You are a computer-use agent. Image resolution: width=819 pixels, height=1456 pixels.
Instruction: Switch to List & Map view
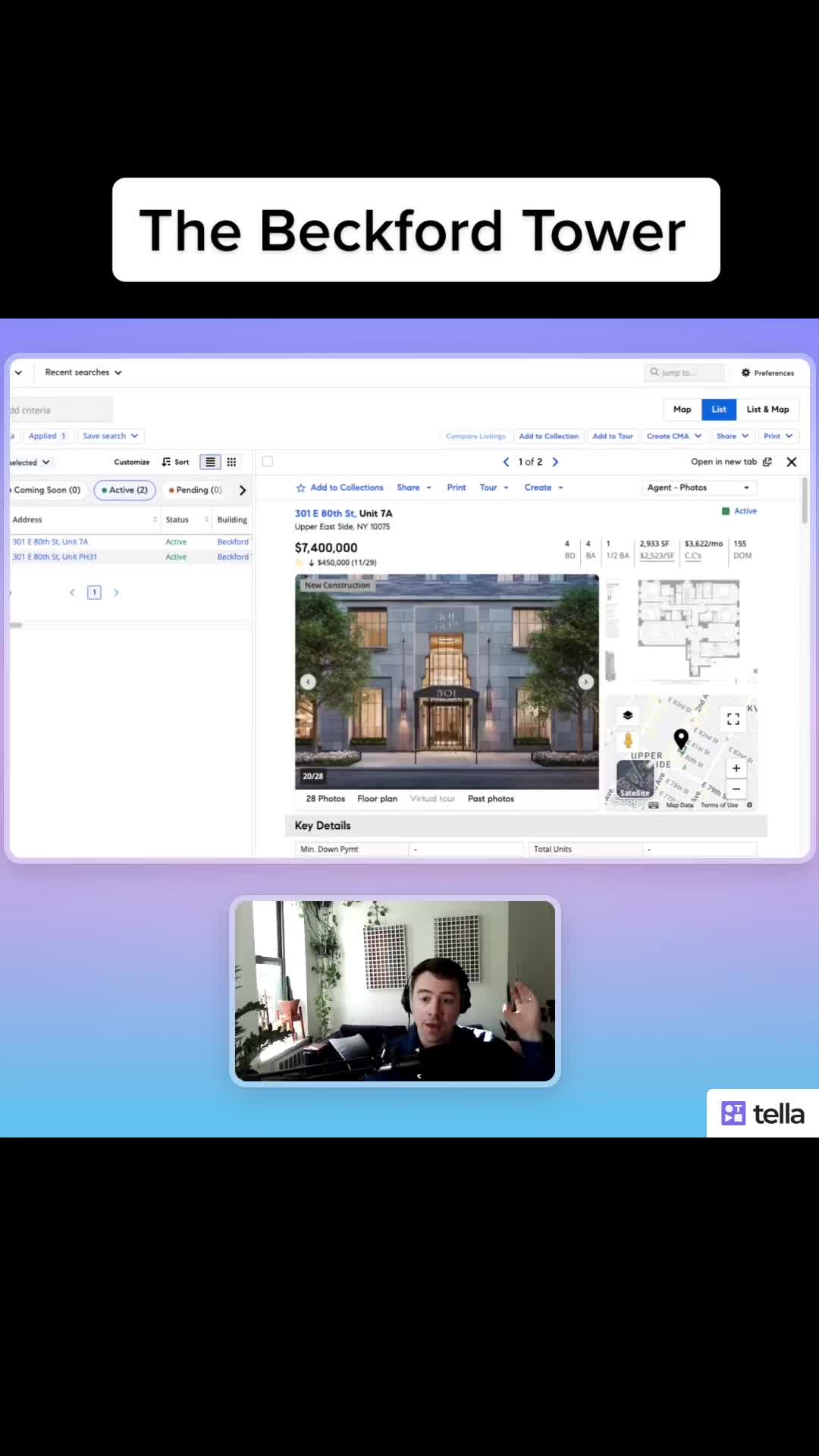[767, 409]
